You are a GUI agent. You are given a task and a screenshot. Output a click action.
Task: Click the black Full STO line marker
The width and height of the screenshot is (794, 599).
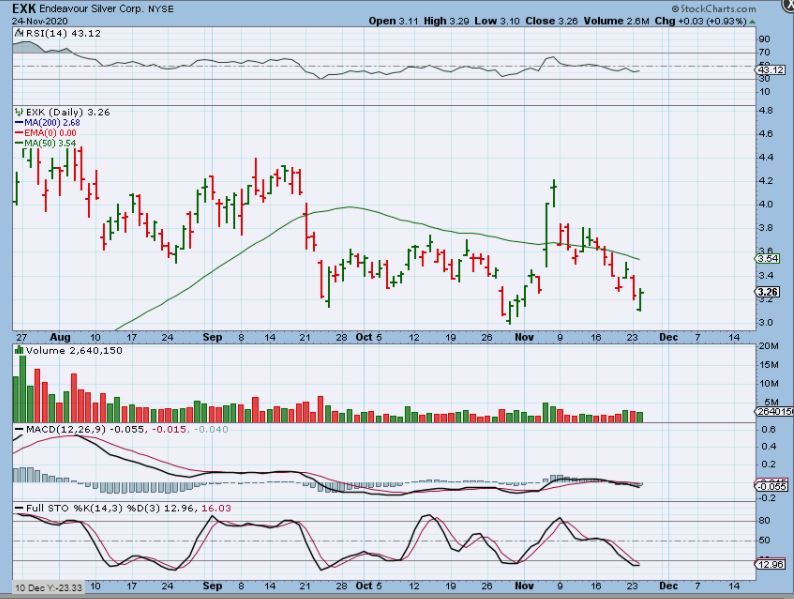click(19, 508)
